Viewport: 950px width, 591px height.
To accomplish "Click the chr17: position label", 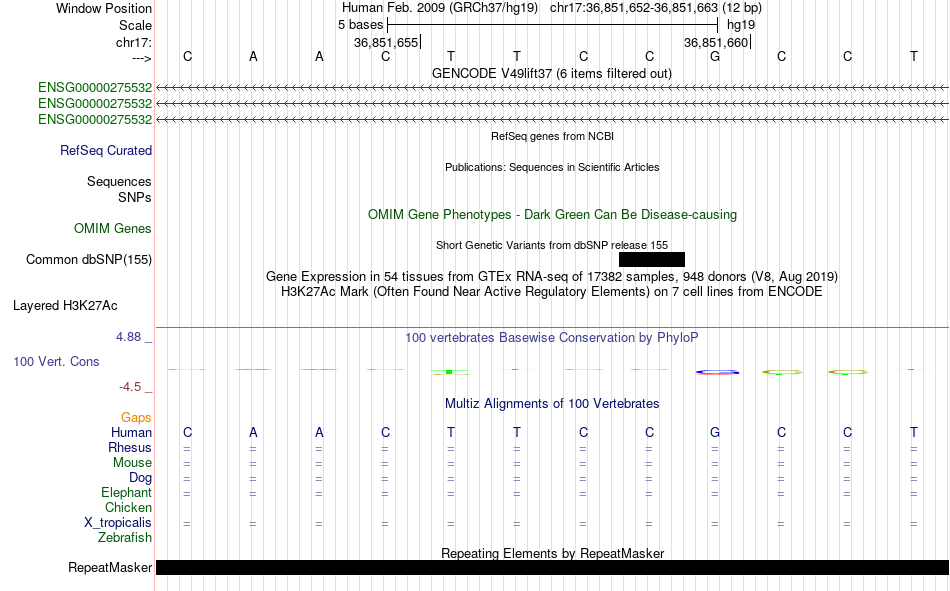I will (x=133, y=42).
